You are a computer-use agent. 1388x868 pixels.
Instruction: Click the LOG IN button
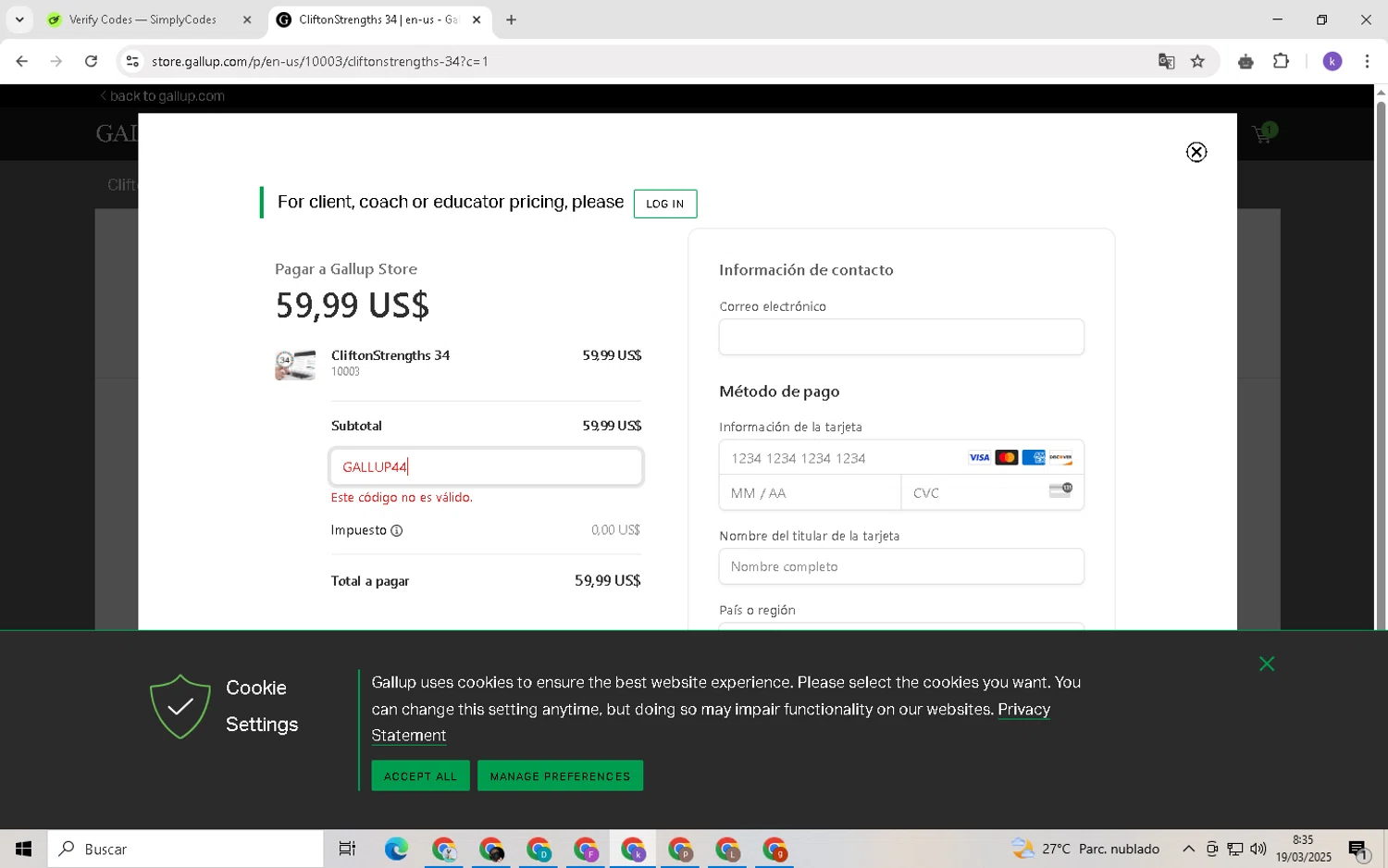tap(664, 204)
